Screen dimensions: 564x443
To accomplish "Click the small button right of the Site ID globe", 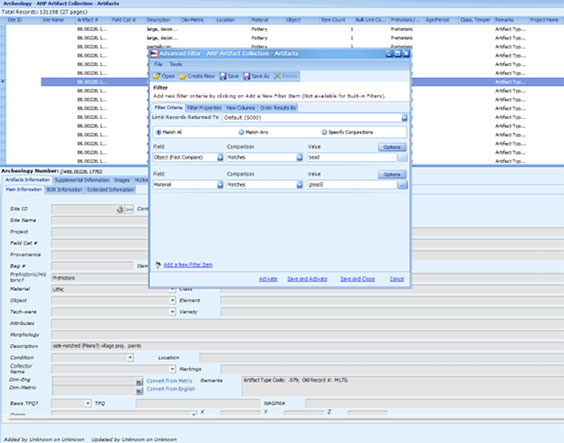I will click(129, 209).
